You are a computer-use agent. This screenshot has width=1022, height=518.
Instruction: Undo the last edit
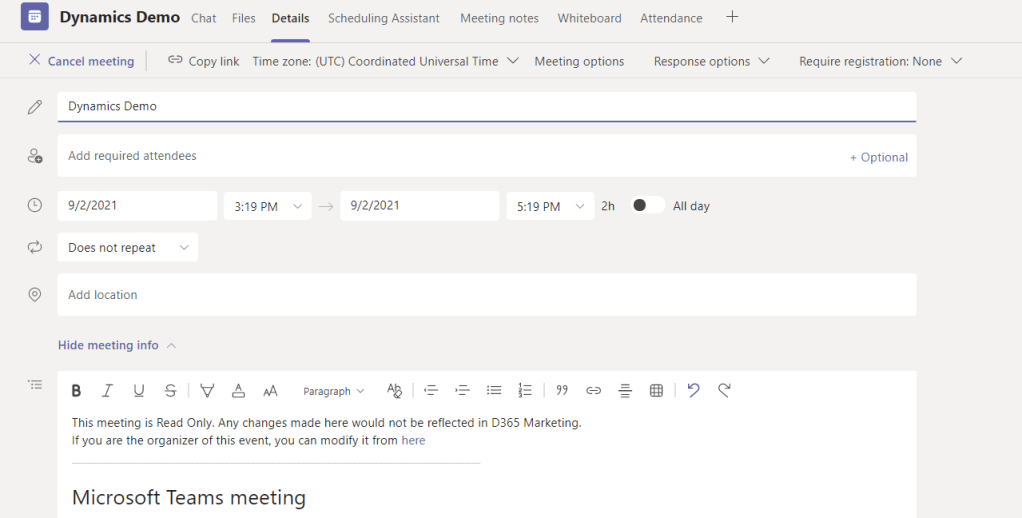point(693,391)
